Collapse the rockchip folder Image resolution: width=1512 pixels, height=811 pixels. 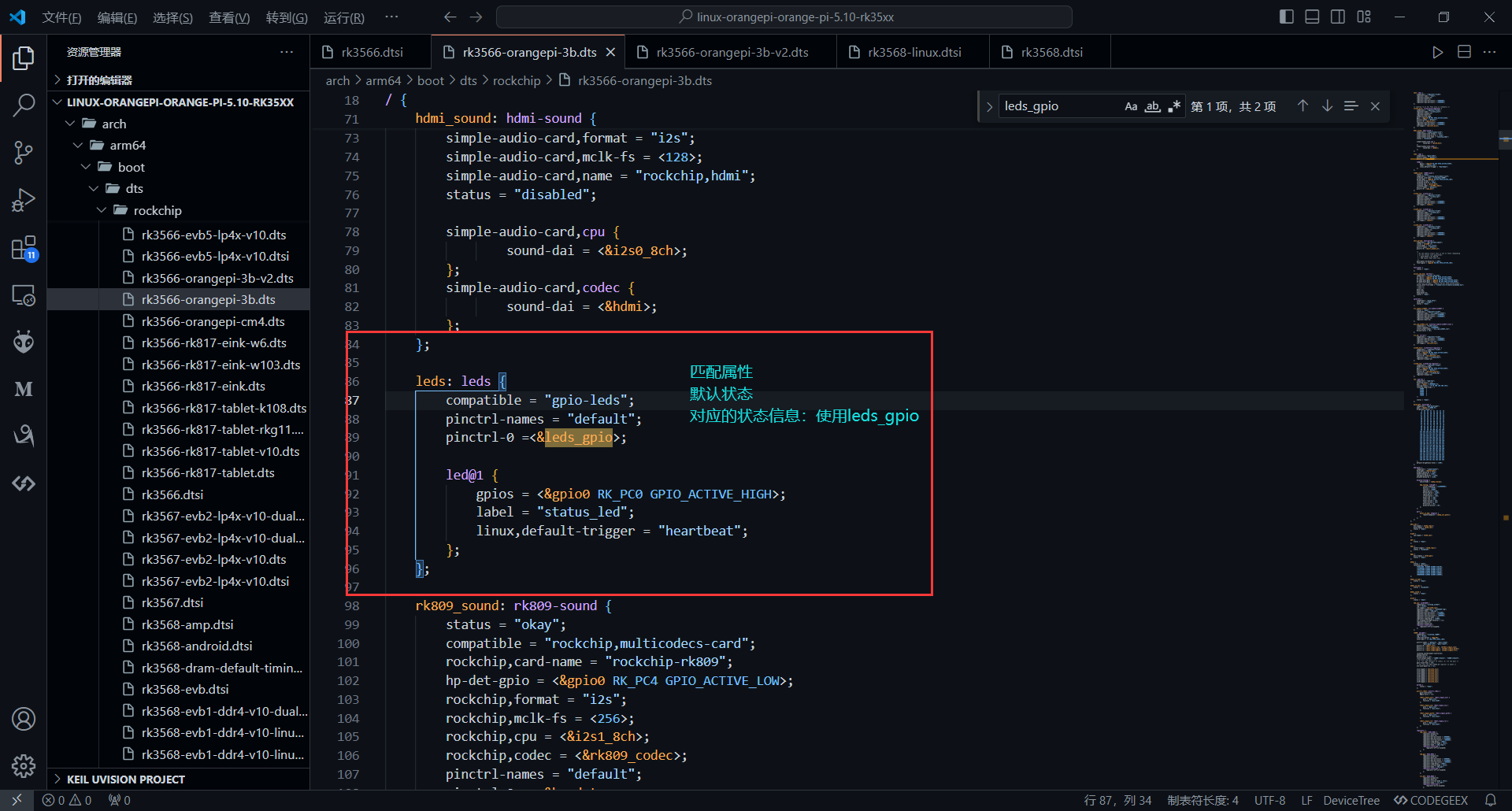pyautogui.click(x=178, y=210)
